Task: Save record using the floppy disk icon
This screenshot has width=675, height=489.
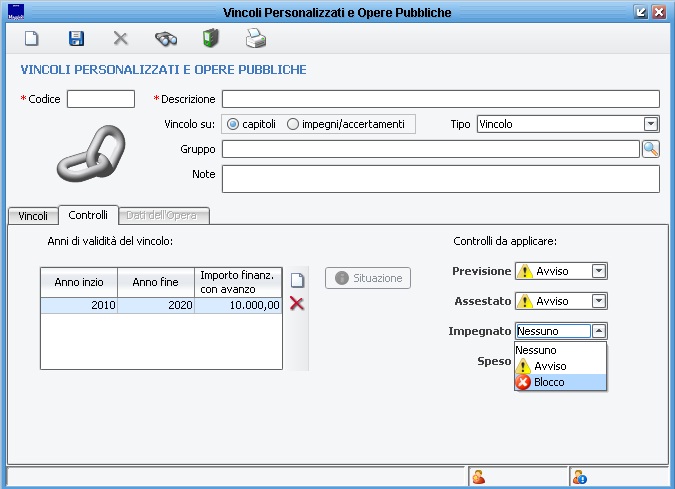Action: 76,39
